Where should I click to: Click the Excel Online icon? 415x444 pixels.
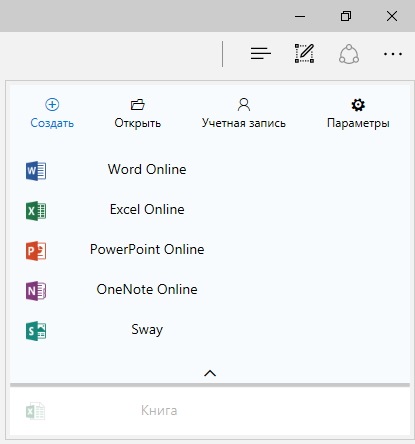(36, 211)
